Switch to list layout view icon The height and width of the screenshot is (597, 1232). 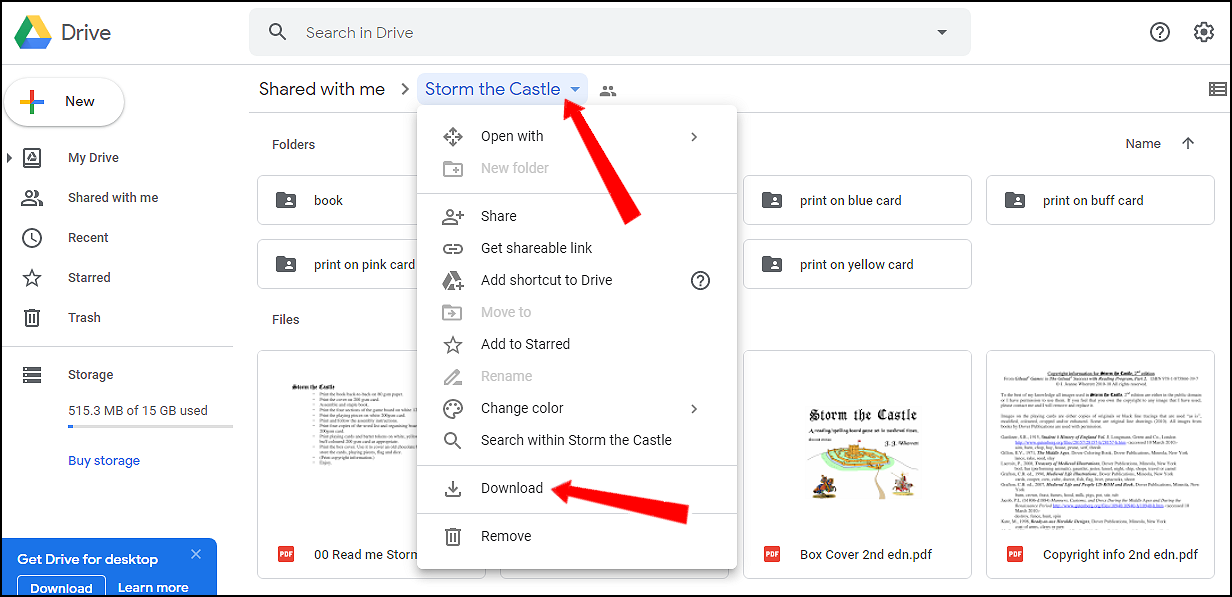pyautogui.click(x=1217, y=89)
